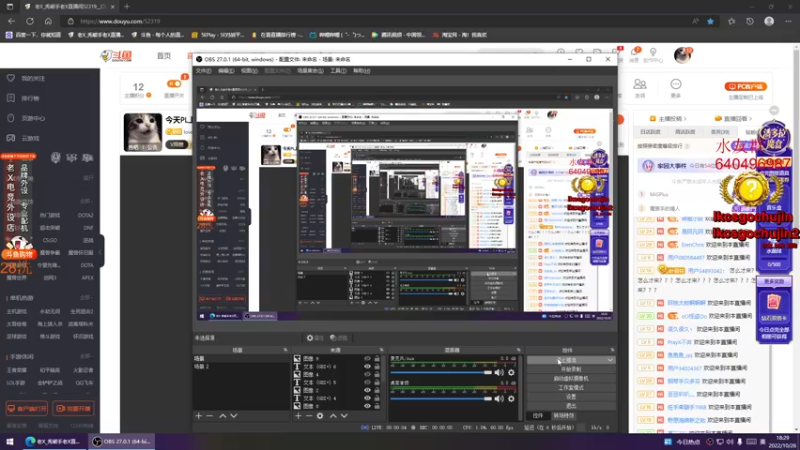Open the browser history icon

click(x=749, y=21)
